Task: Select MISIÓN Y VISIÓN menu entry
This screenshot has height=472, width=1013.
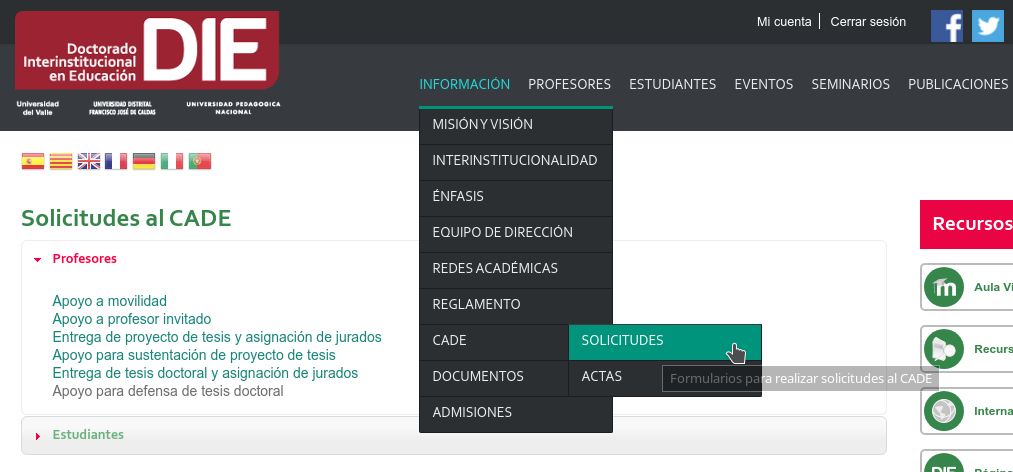Action: click(x=516, y=125)
